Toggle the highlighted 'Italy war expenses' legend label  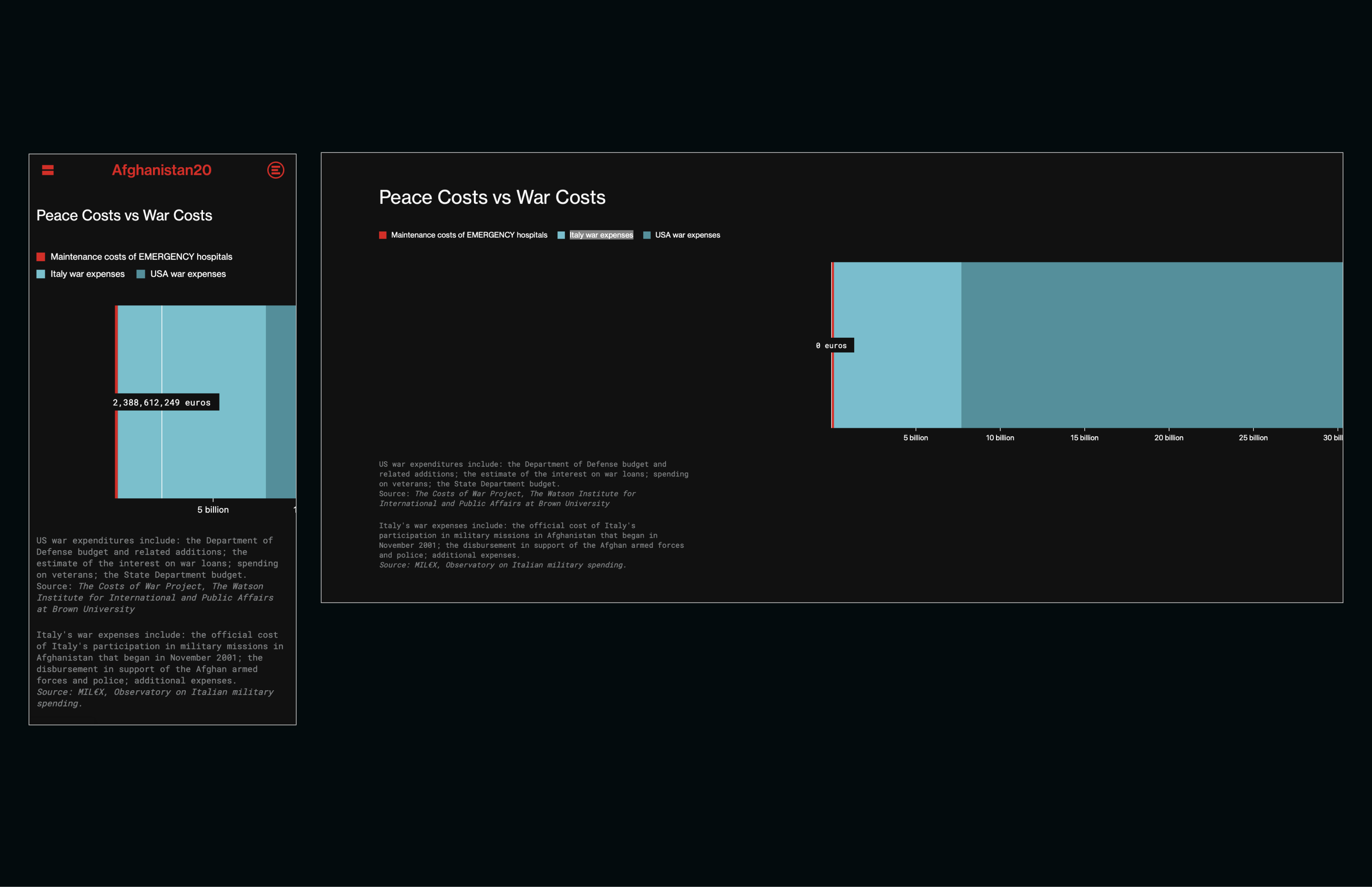coord(601,235)
